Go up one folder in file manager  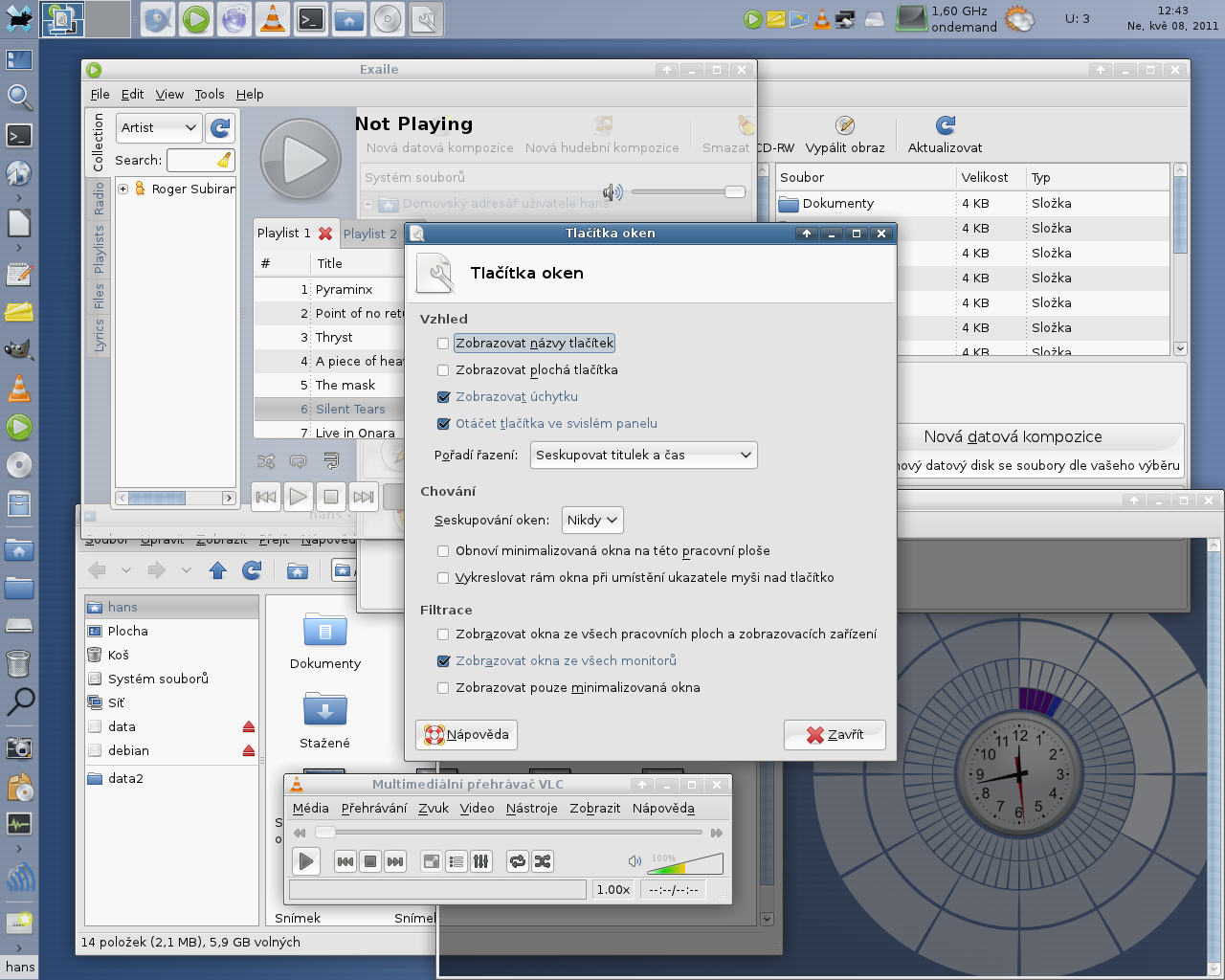pyautogui.click(x=218, y=570)
